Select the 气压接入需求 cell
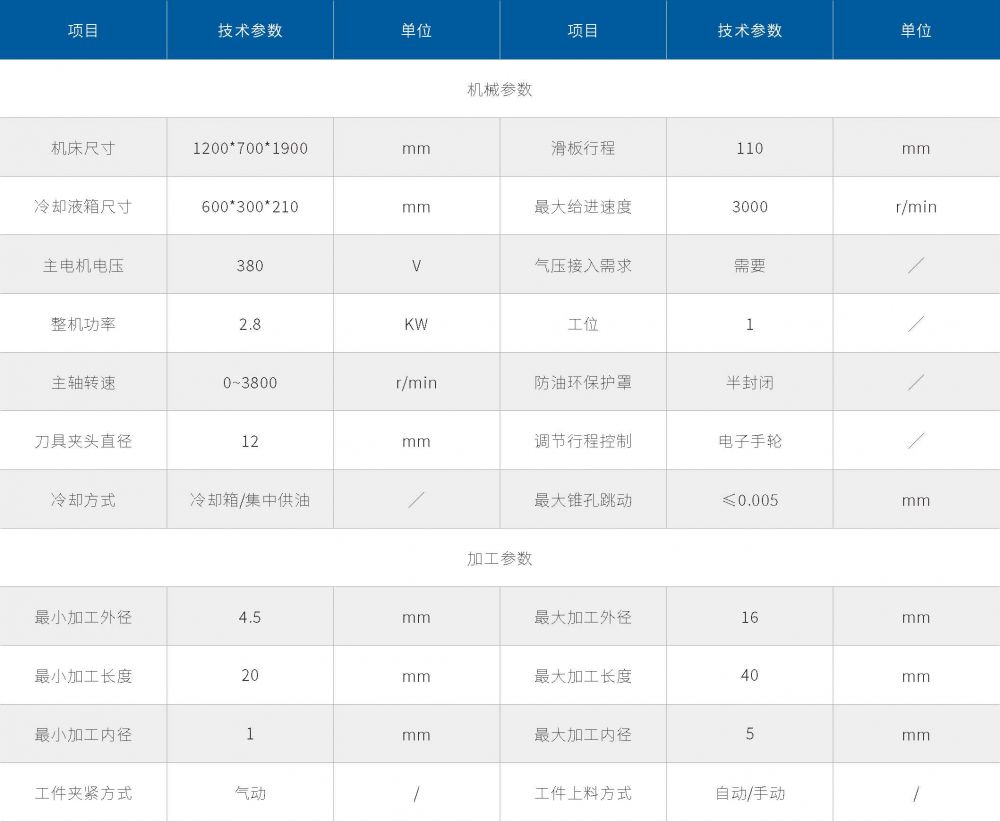Image resolution: width=1000 pixels, height=822 pixels. coord(583,266)
